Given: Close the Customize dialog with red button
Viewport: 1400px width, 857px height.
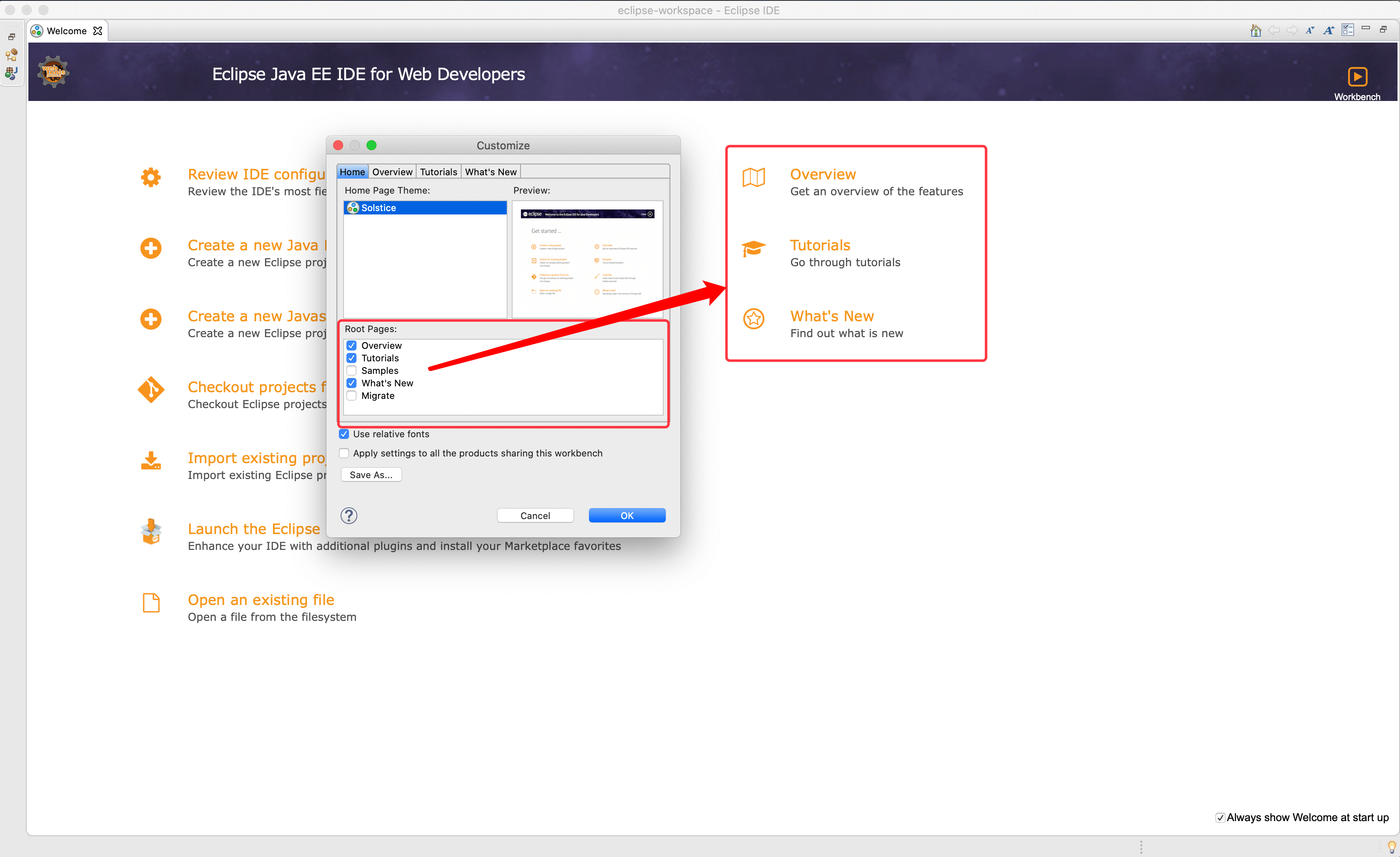Looking at the screenshot, I should click(x=338, y=145).
